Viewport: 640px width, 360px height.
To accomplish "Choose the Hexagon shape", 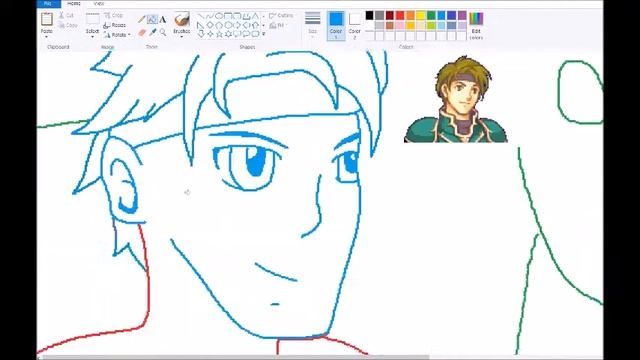I will coord(228,25).
